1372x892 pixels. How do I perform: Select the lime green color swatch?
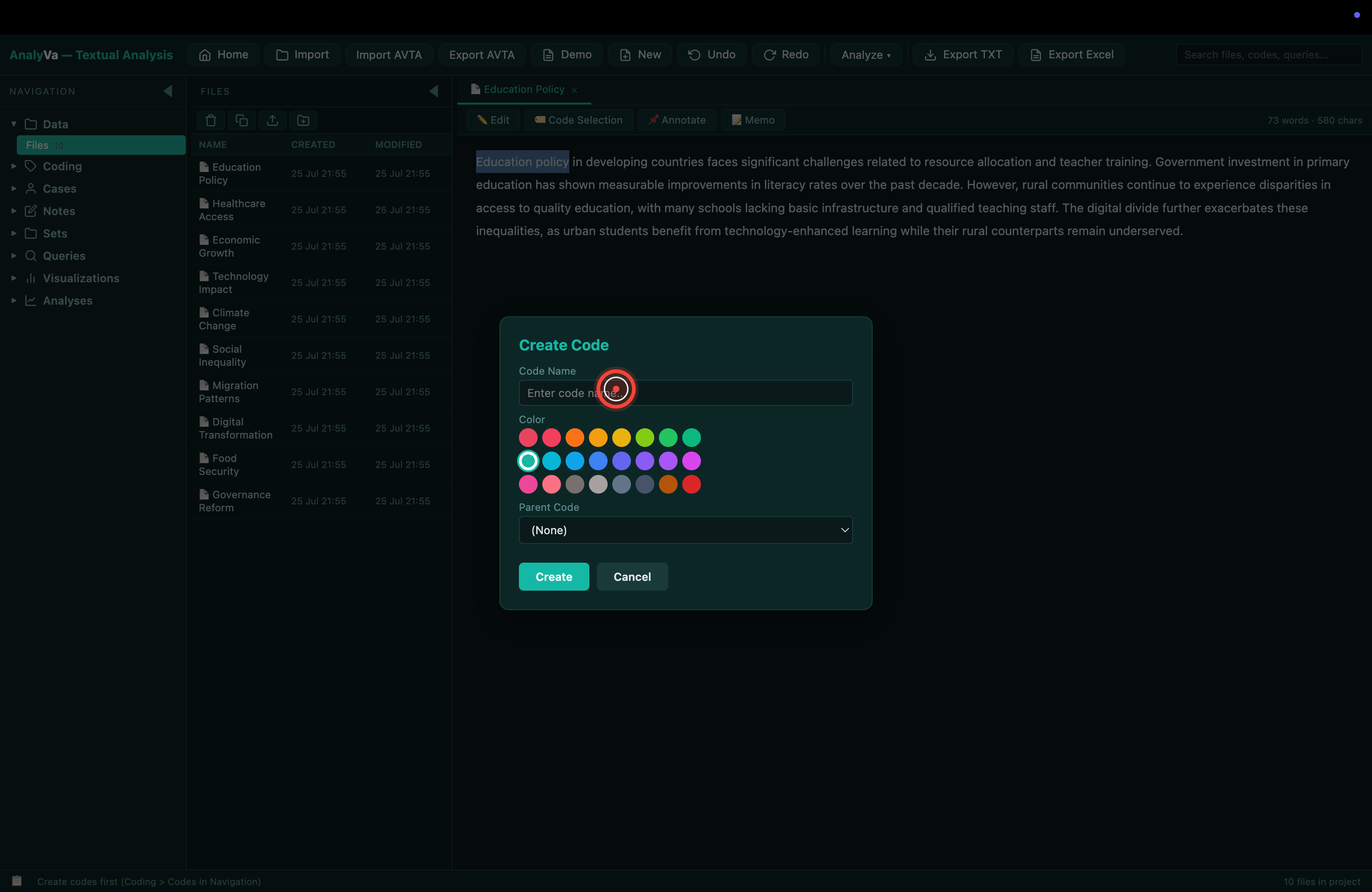click(x=644, y=438)
